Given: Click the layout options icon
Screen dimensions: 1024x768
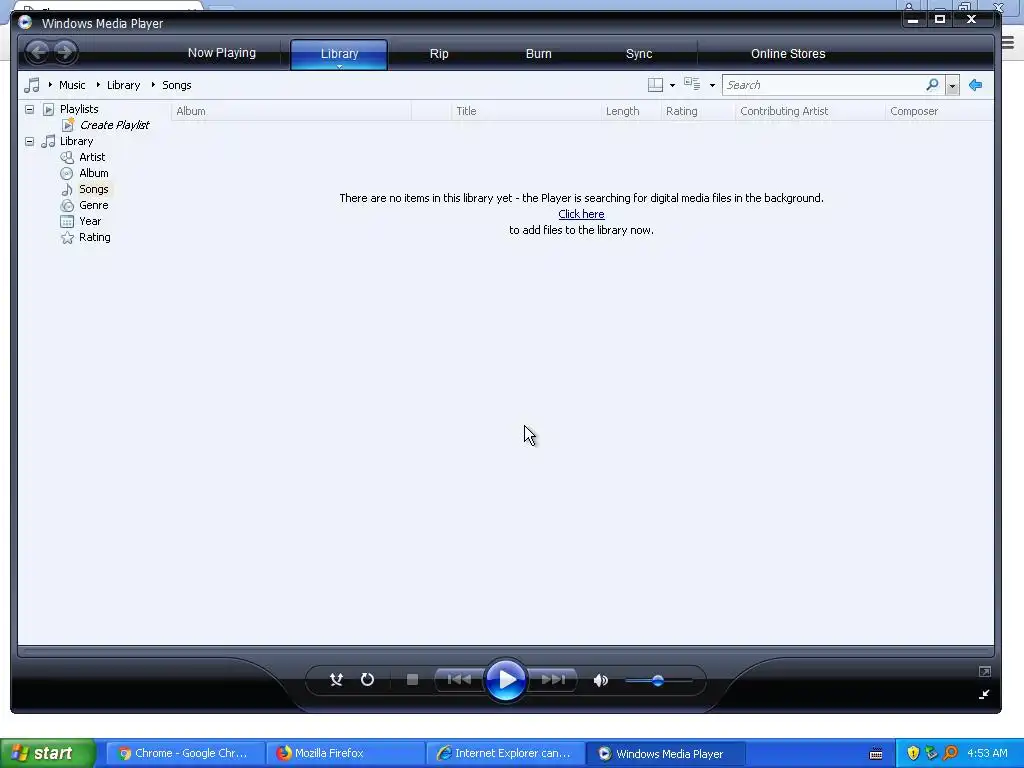Looking at the screenshot, I should click(655, 85).
